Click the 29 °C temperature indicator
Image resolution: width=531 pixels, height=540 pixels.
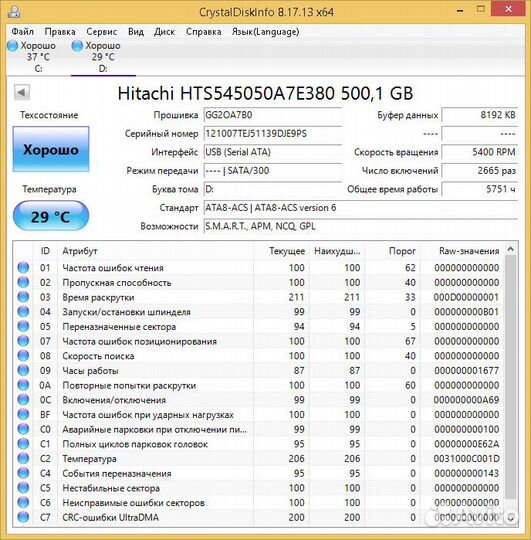(51, 216)
